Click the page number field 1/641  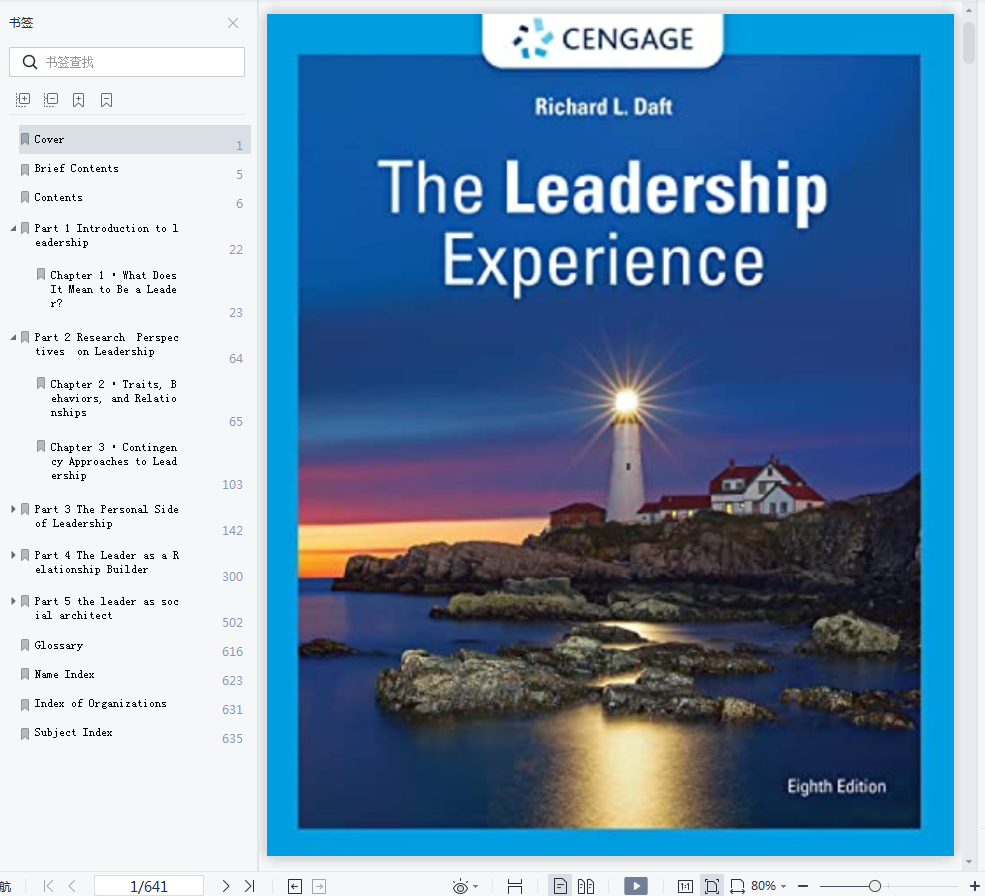(x=149, y=886)
